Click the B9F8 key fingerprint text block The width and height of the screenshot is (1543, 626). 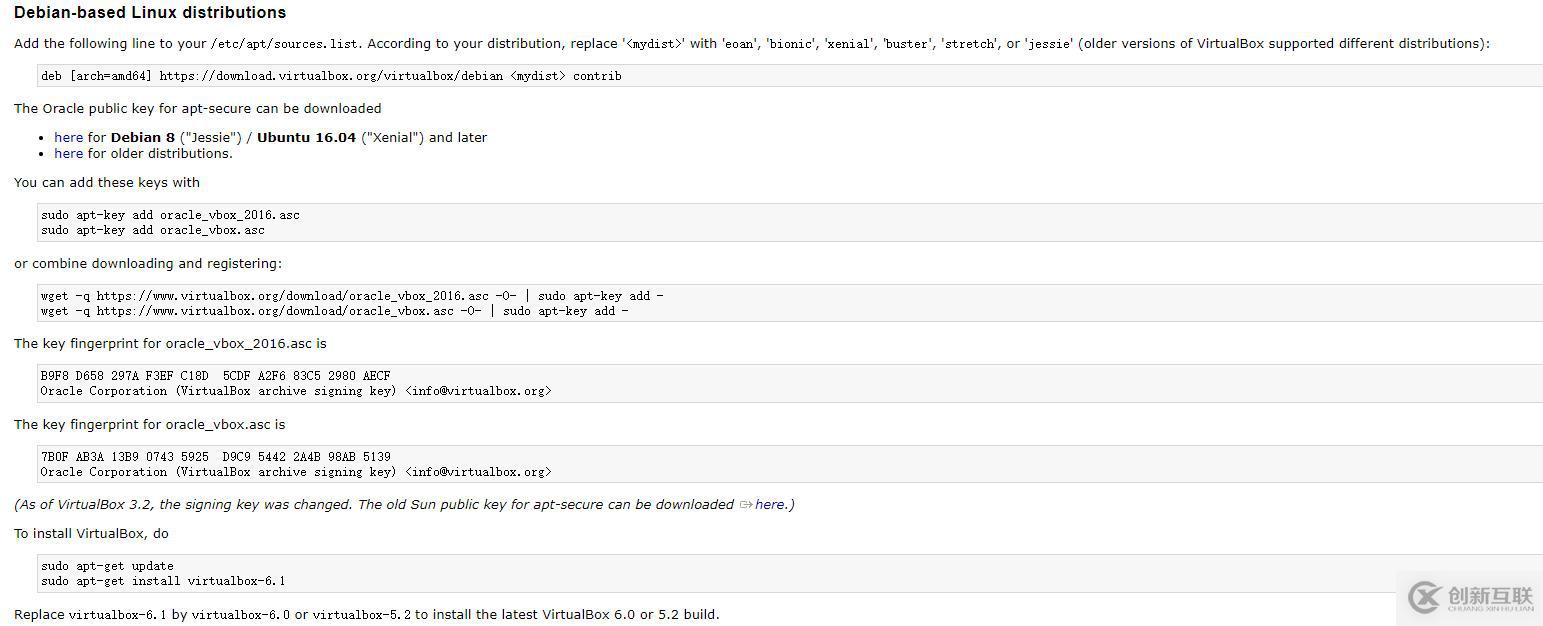point(215,375)
